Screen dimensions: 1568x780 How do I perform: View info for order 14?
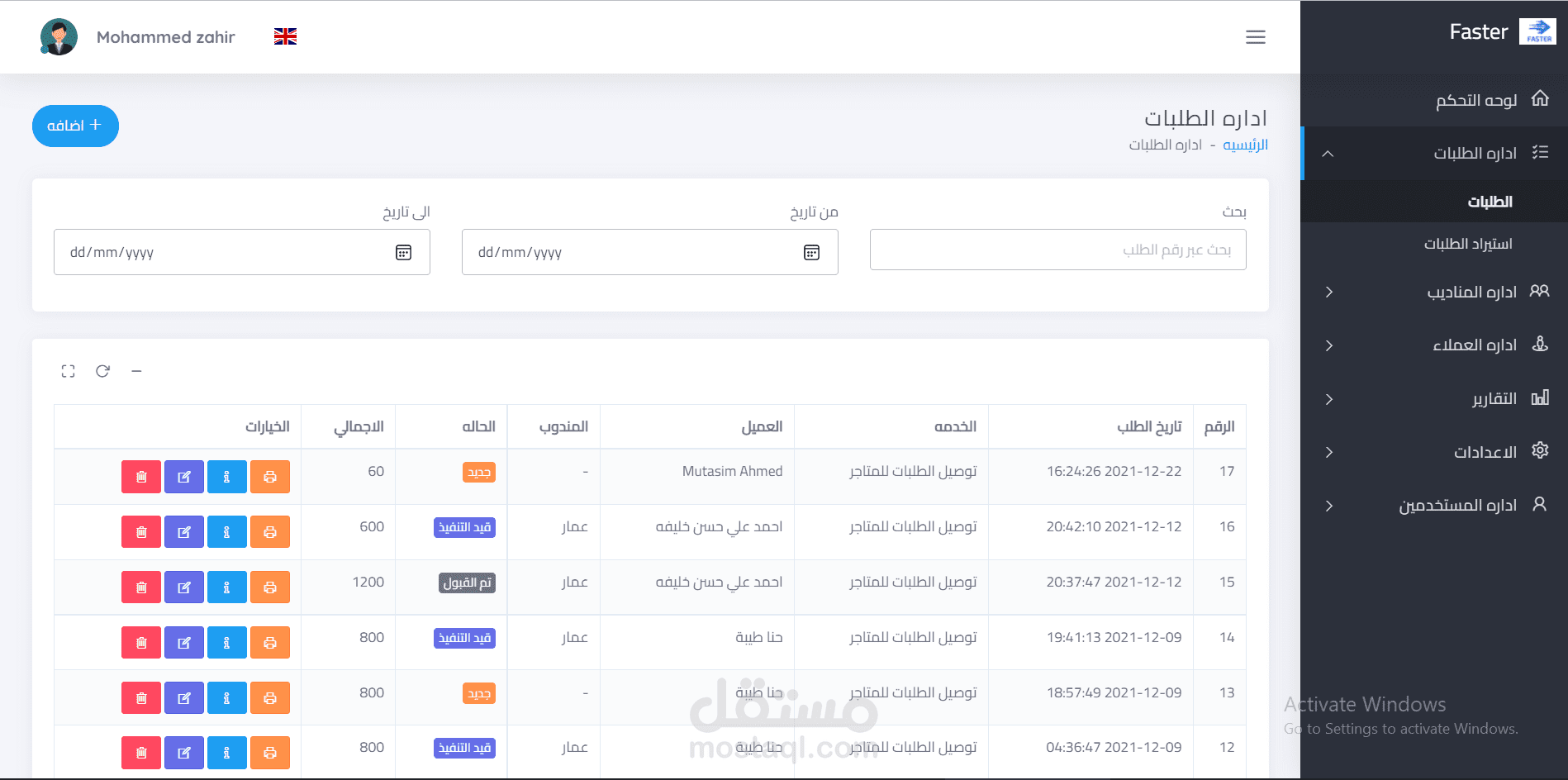[x=227, y=643]
